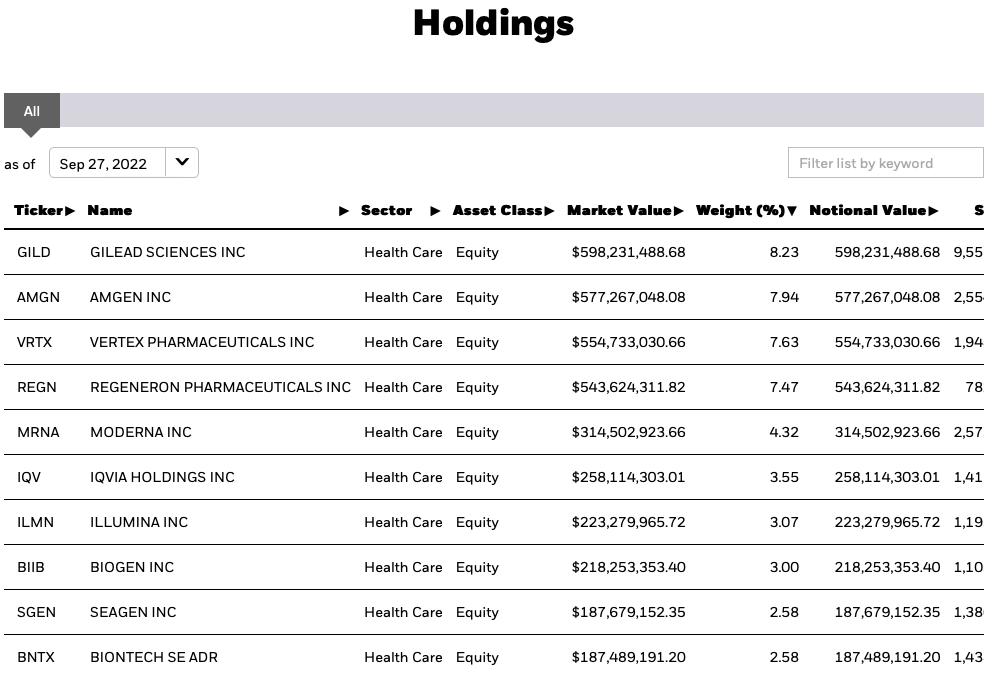Click the MODERNA INC name
This screenshot has height=673, width=996.
coord(141,432)
